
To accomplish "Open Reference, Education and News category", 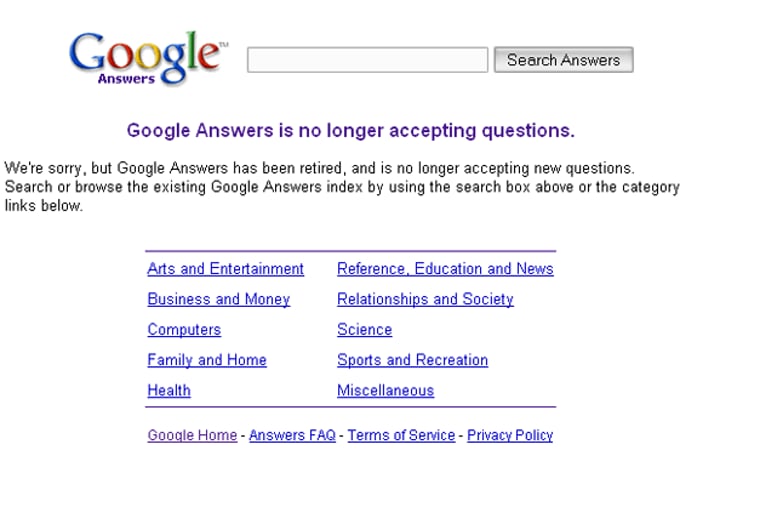I will coord(445,269).
